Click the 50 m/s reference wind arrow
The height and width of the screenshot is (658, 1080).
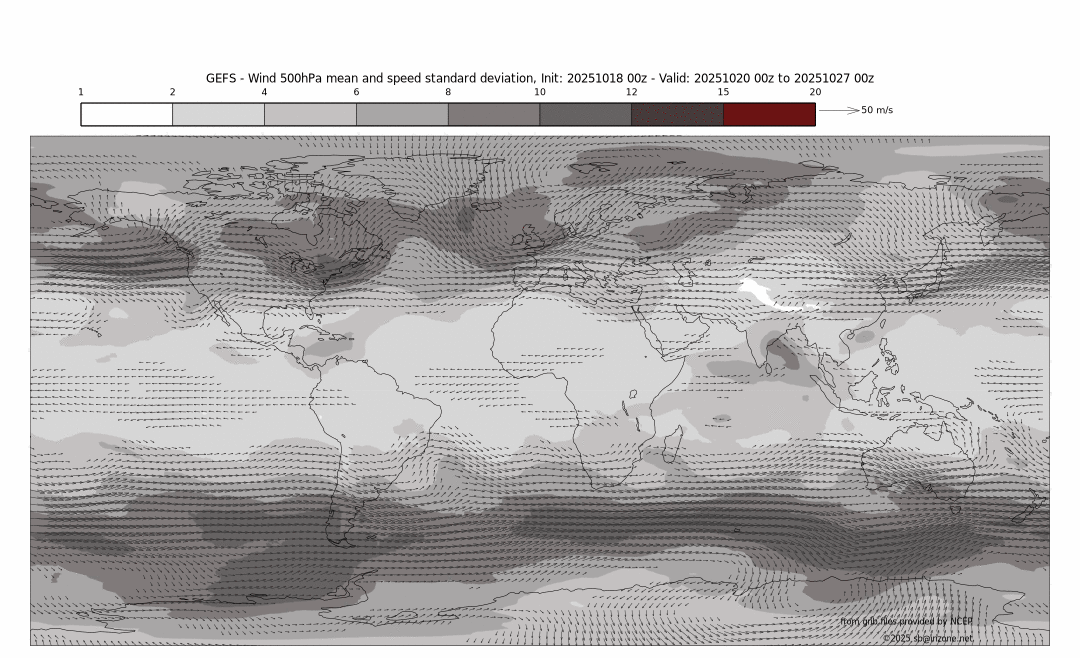click(839, 110)
